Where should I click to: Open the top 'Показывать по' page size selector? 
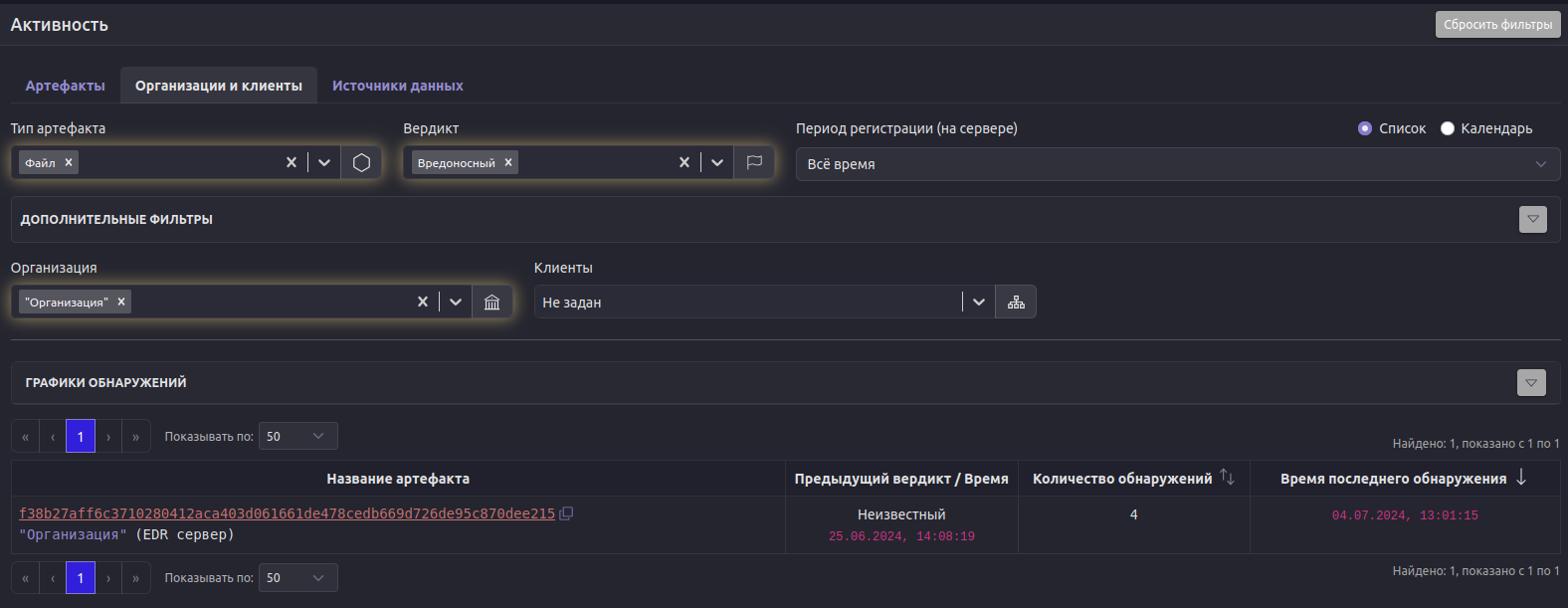click(297, 437)
